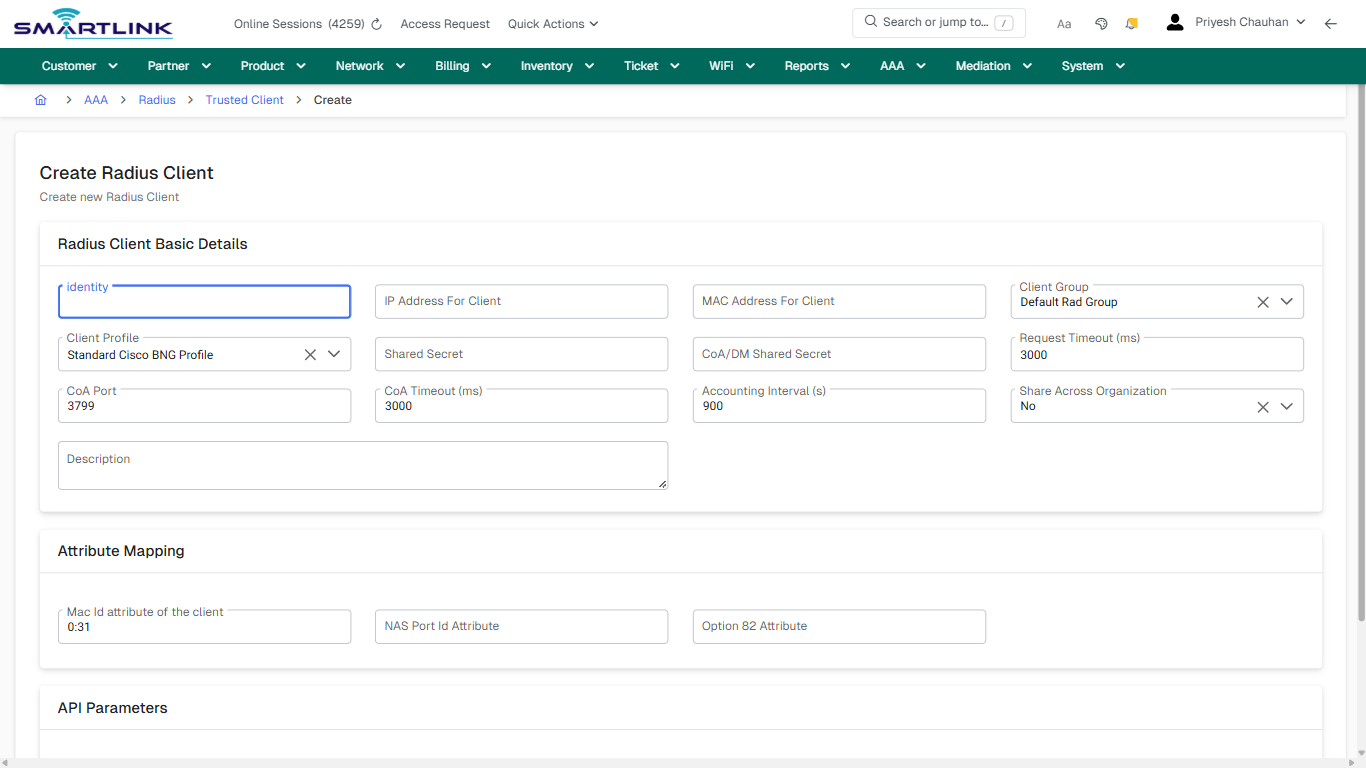This screenshot has width=1366, height=768.
Task: Go to Trusted Client via breadcrumb
Action: (244, 100)
